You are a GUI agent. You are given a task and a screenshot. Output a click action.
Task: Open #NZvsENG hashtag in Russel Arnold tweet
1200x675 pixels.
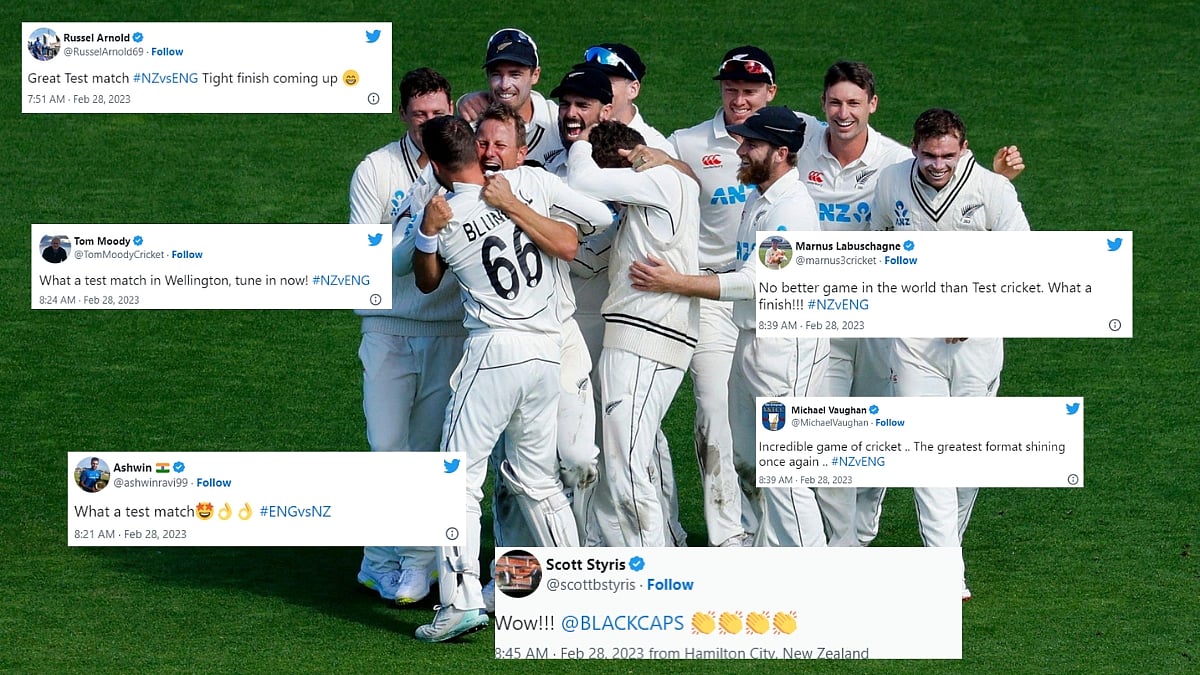(x=165, y=78)
